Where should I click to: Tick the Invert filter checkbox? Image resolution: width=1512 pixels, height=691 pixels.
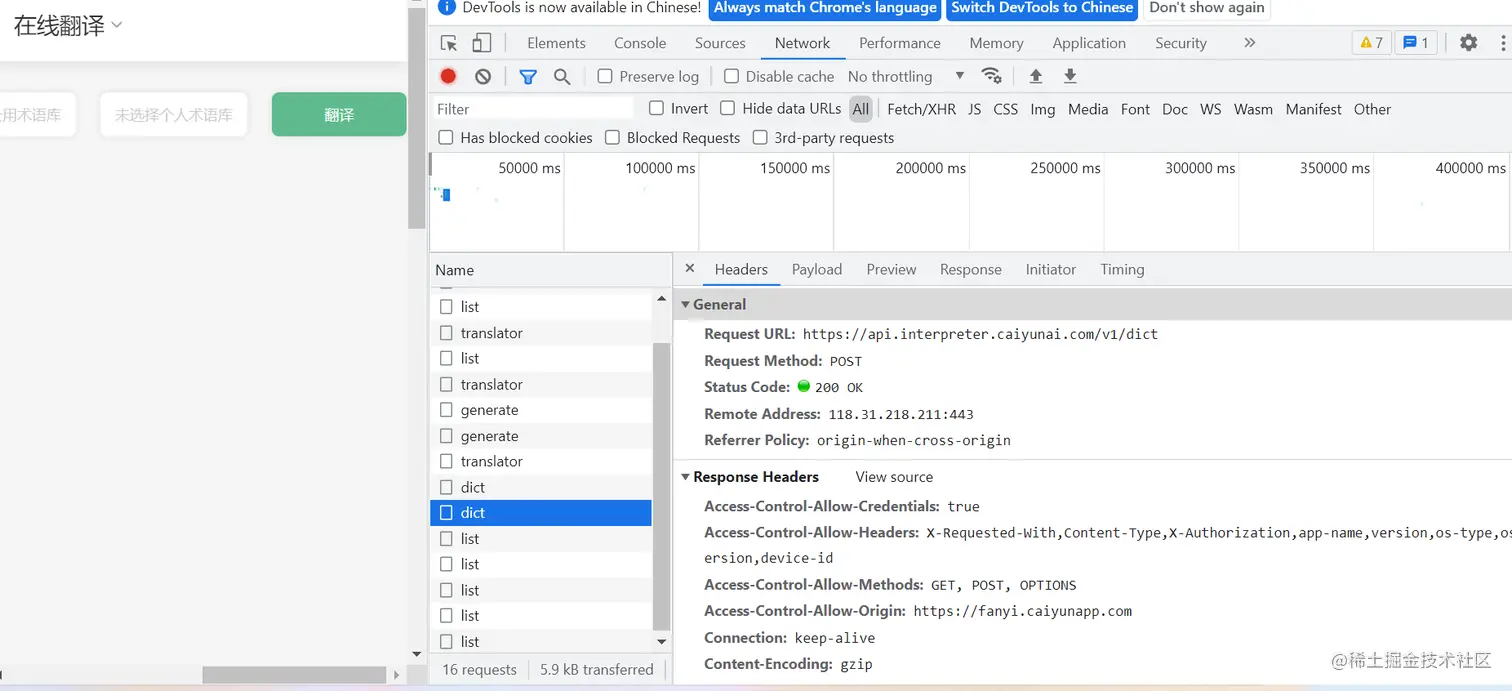[x=656, y=108]
